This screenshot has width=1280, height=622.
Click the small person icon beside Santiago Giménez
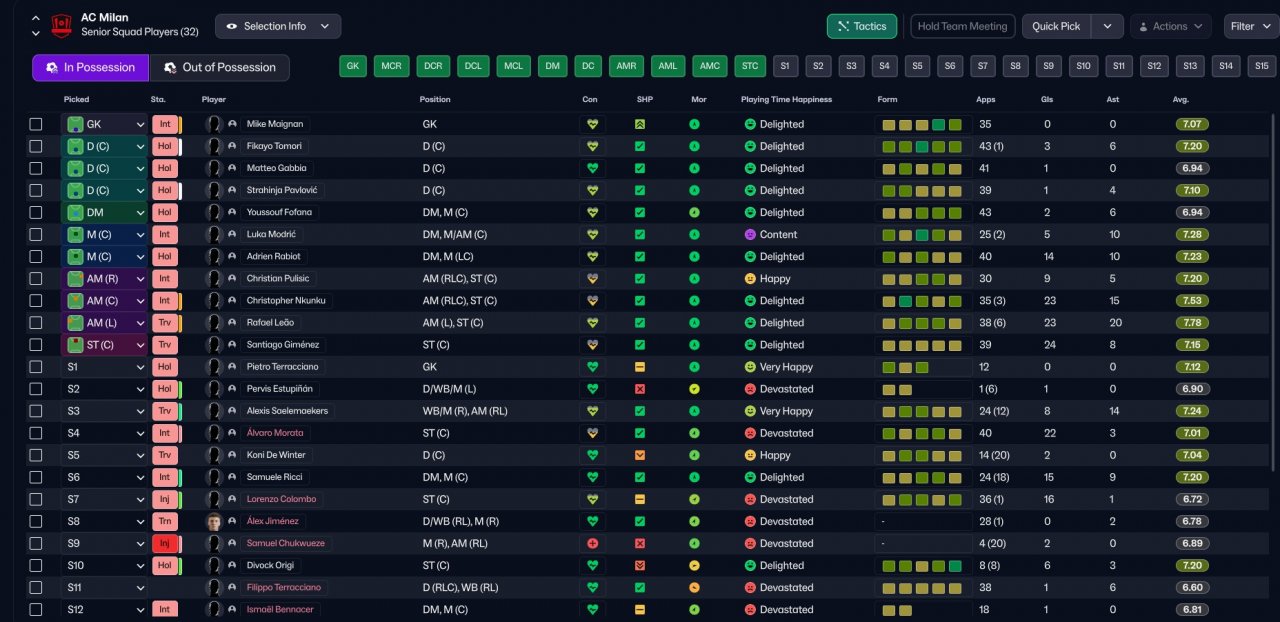(233, 345)
